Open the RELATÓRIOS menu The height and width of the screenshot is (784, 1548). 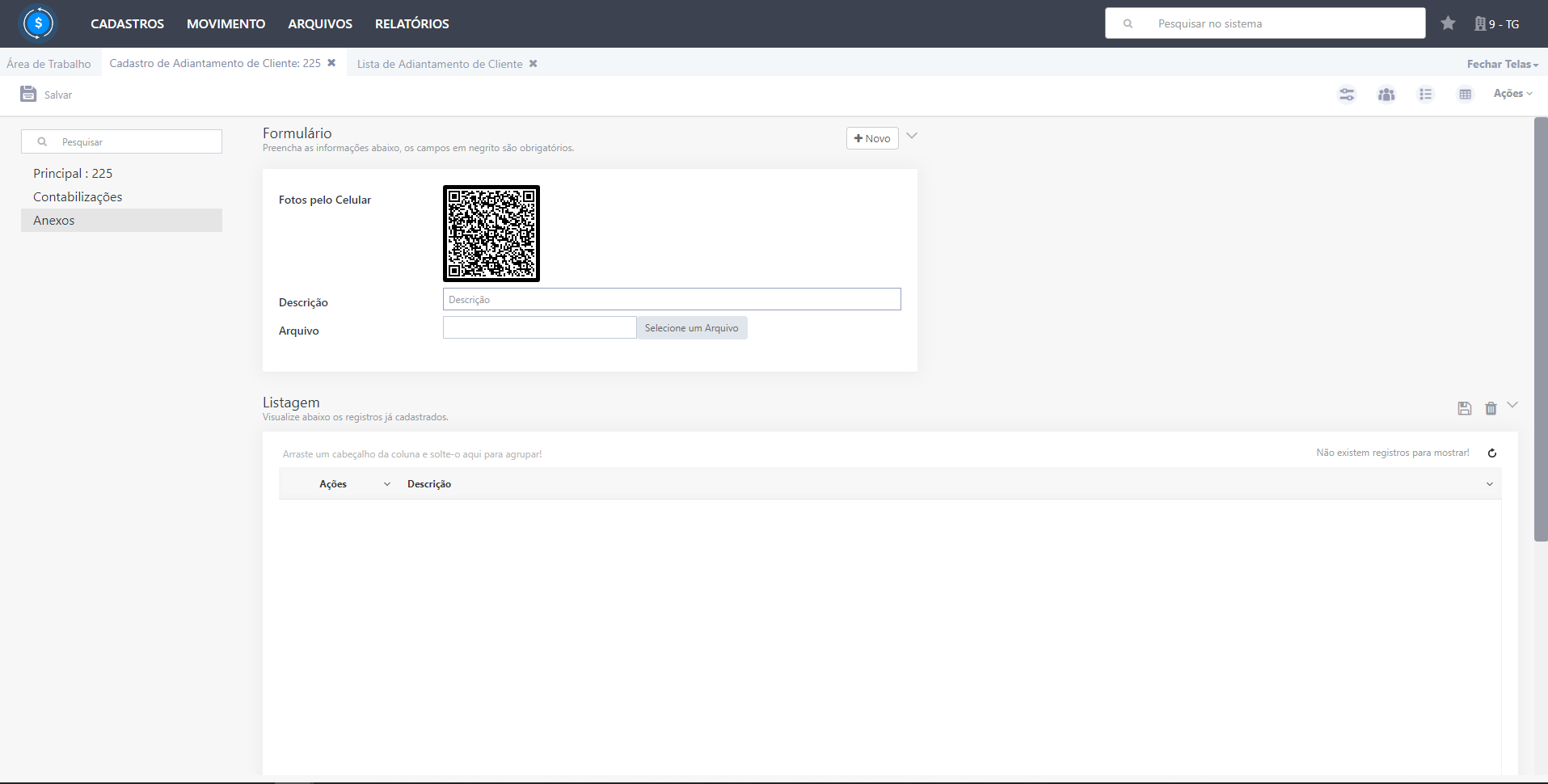pos(412,23)
